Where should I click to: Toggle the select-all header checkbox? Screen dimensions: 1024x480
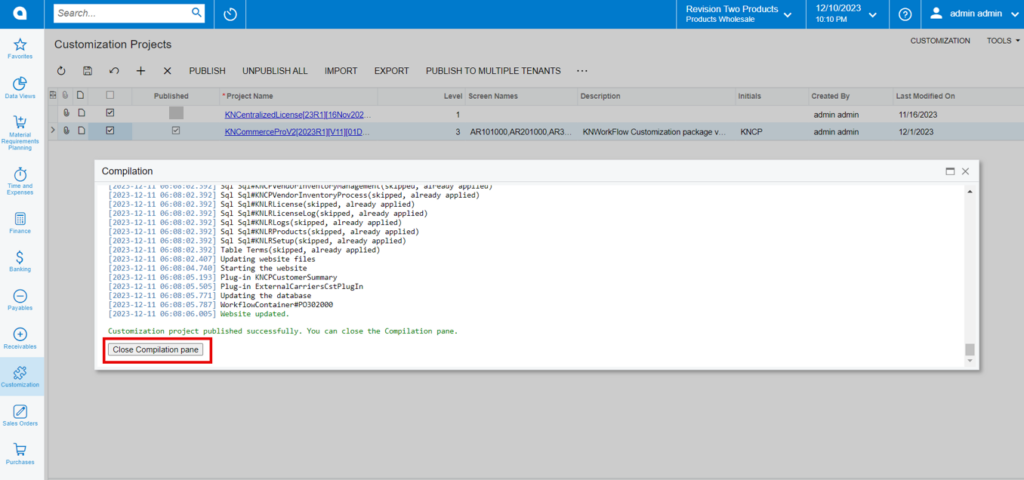coord(110,95)
